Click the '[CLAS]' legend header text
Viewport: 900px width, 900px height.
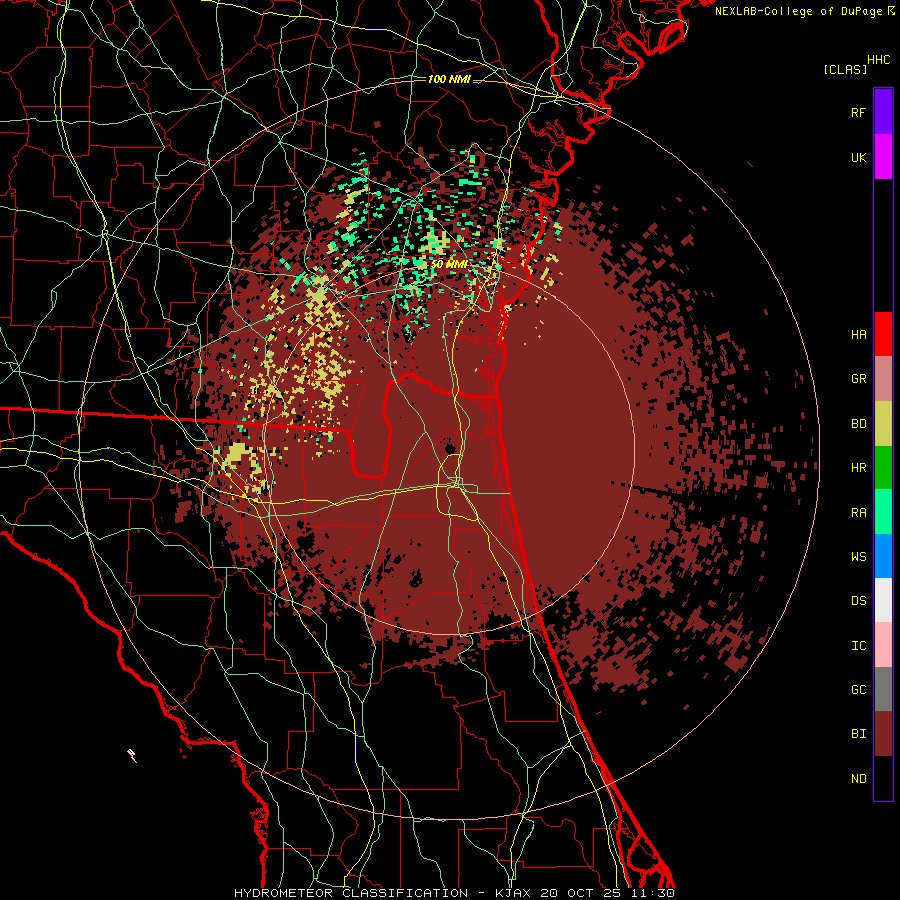click(845, 69)
